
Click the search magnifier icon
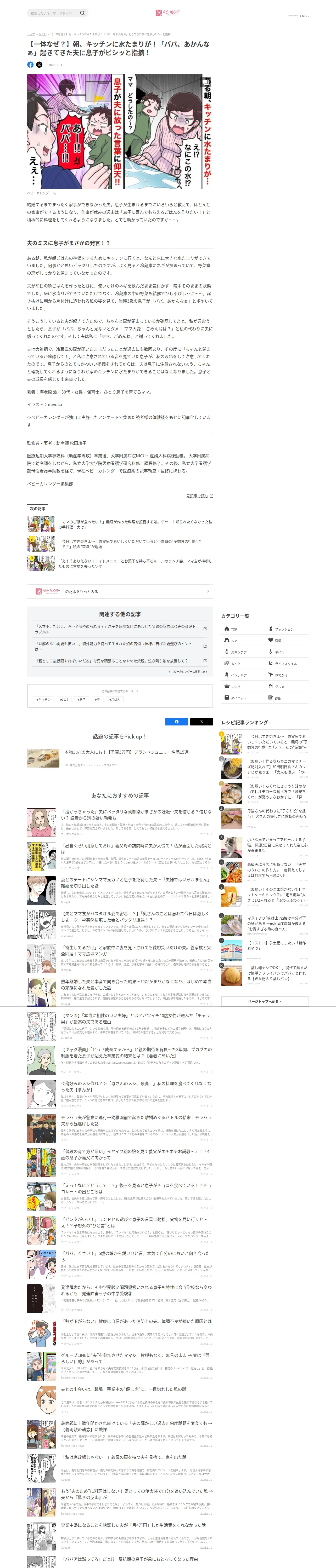pos(82,13)
